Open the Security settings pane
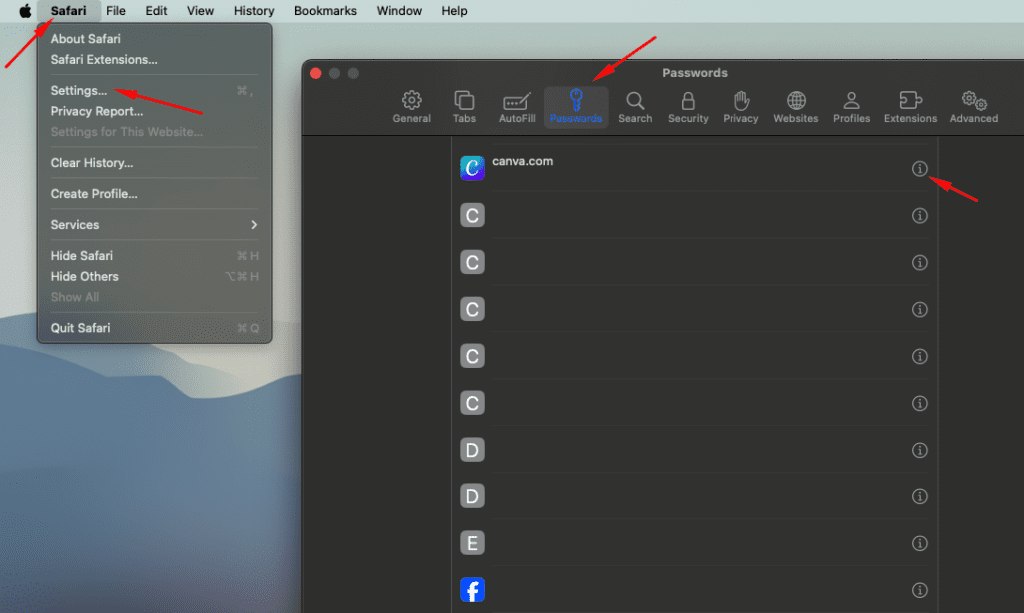Viewport: 1024px width, 613px height. (688, 107)
